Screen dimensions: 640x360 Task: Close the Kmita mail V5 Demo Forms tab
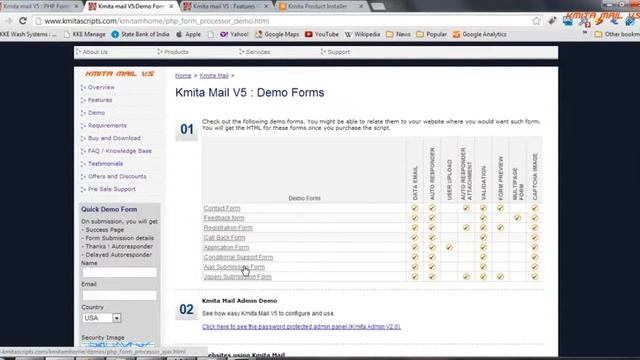pyautogui.click(x=171, y=6)
